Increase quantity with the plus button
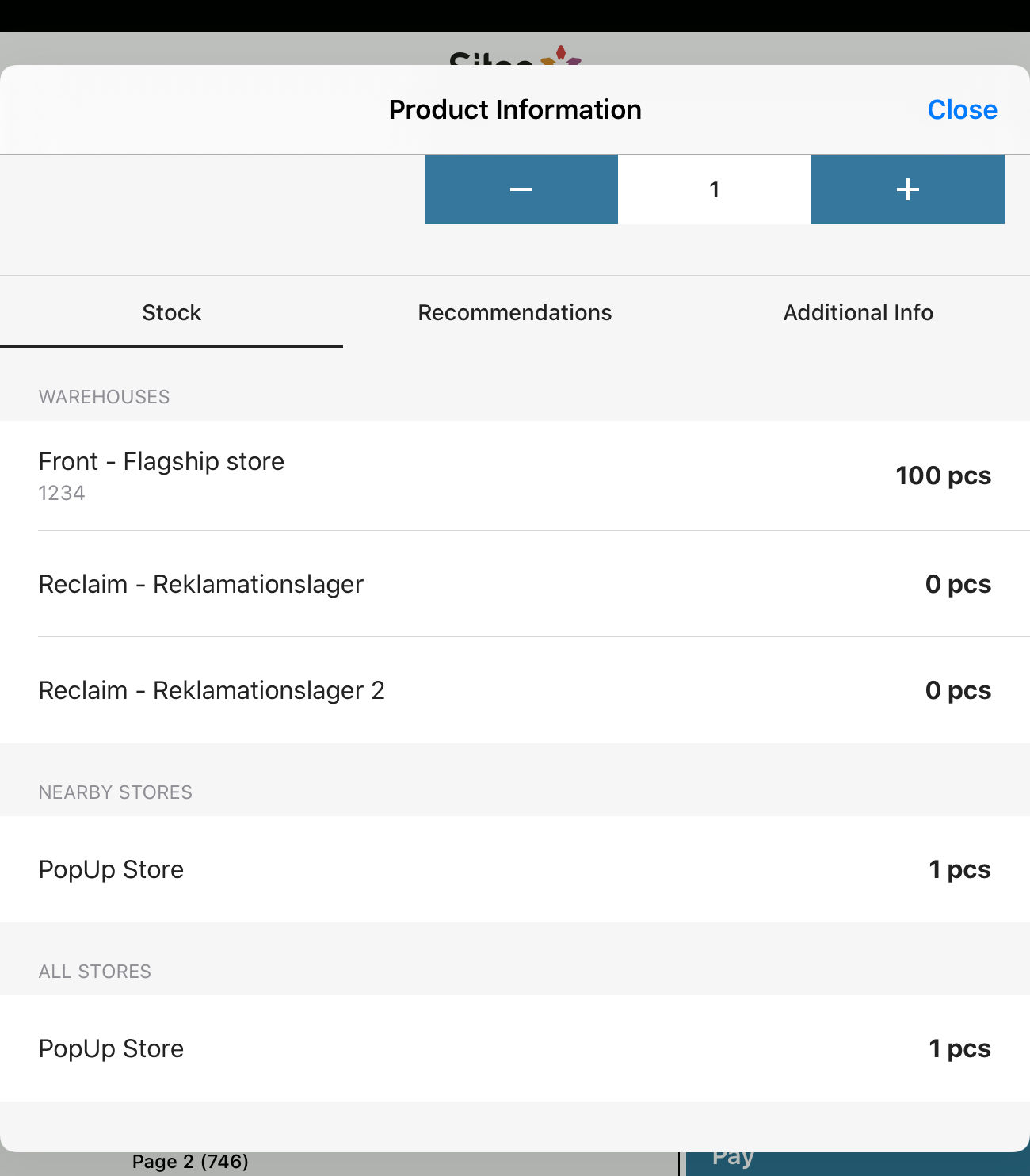Image resolution: width=1030 pixels, height=1176 pixels. 908,189
